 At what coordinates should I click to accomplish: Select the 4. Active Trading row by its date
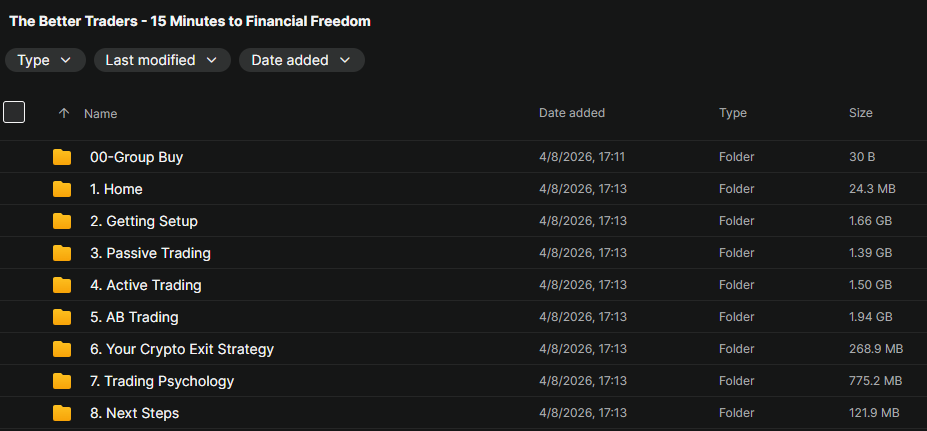pos(583,285)
